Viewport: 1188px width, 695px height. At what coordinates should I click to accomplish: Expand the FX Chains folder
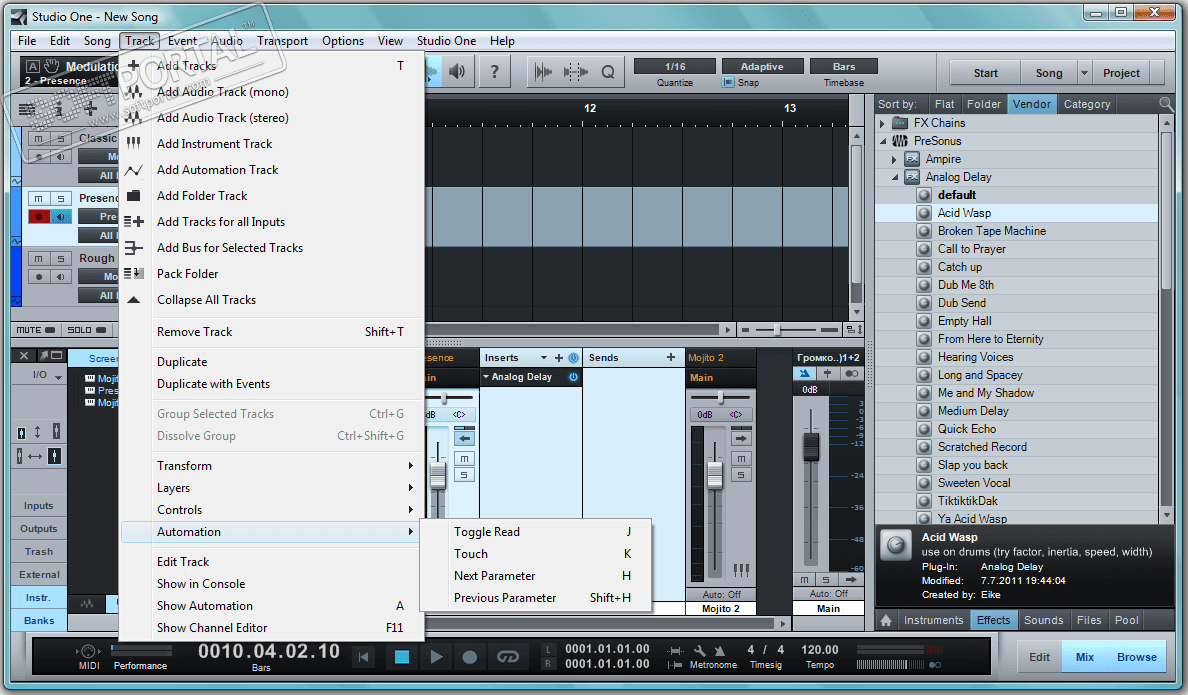coord(882,123)
